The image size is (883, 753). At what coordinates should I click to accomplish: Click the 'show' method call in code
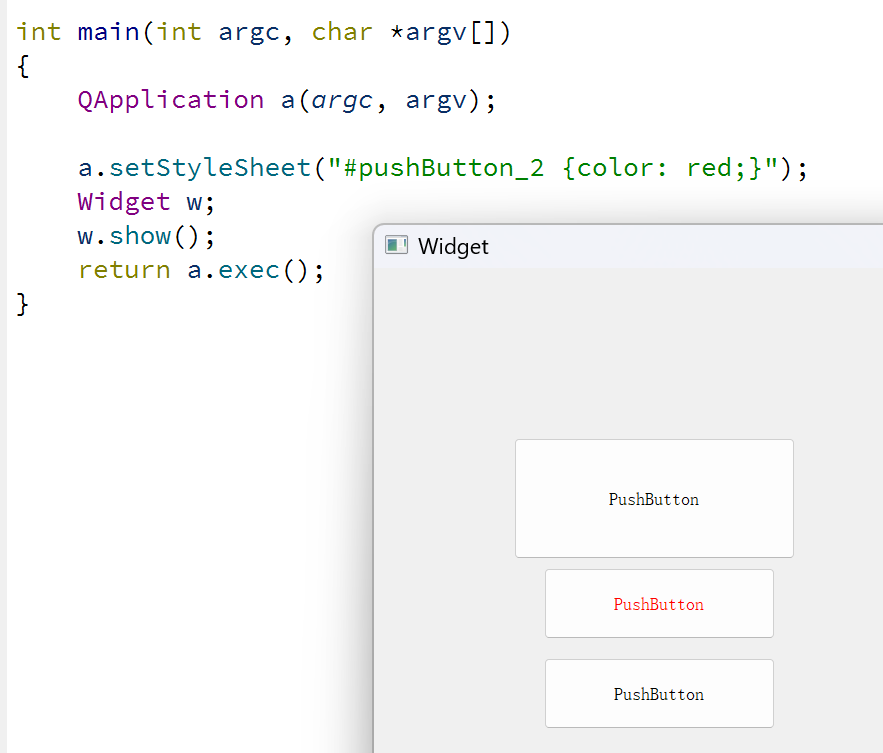tap(140, 236)
